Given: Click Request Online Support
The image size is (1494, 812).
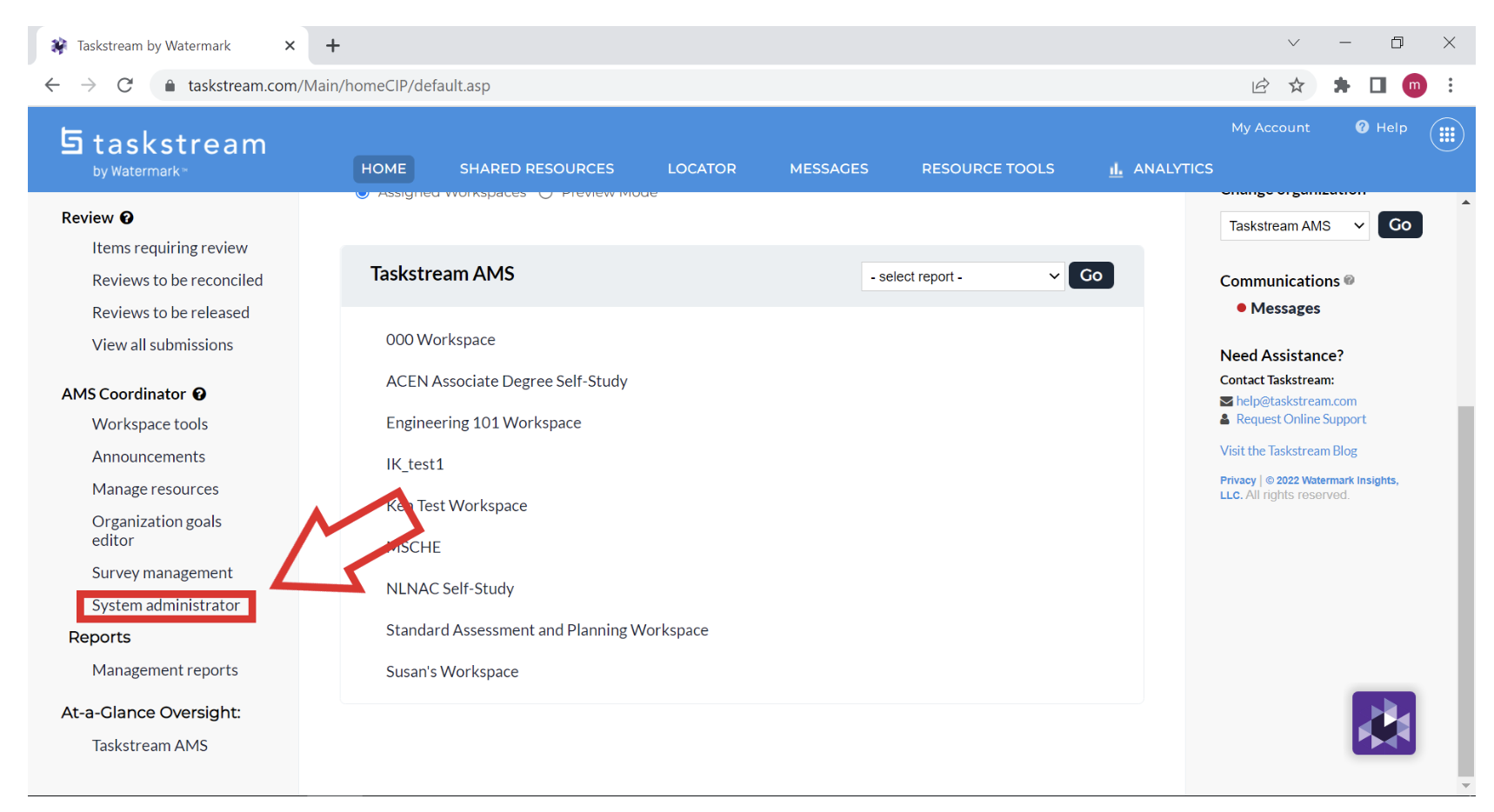Looking at the screenshot, I should 1301,419.
